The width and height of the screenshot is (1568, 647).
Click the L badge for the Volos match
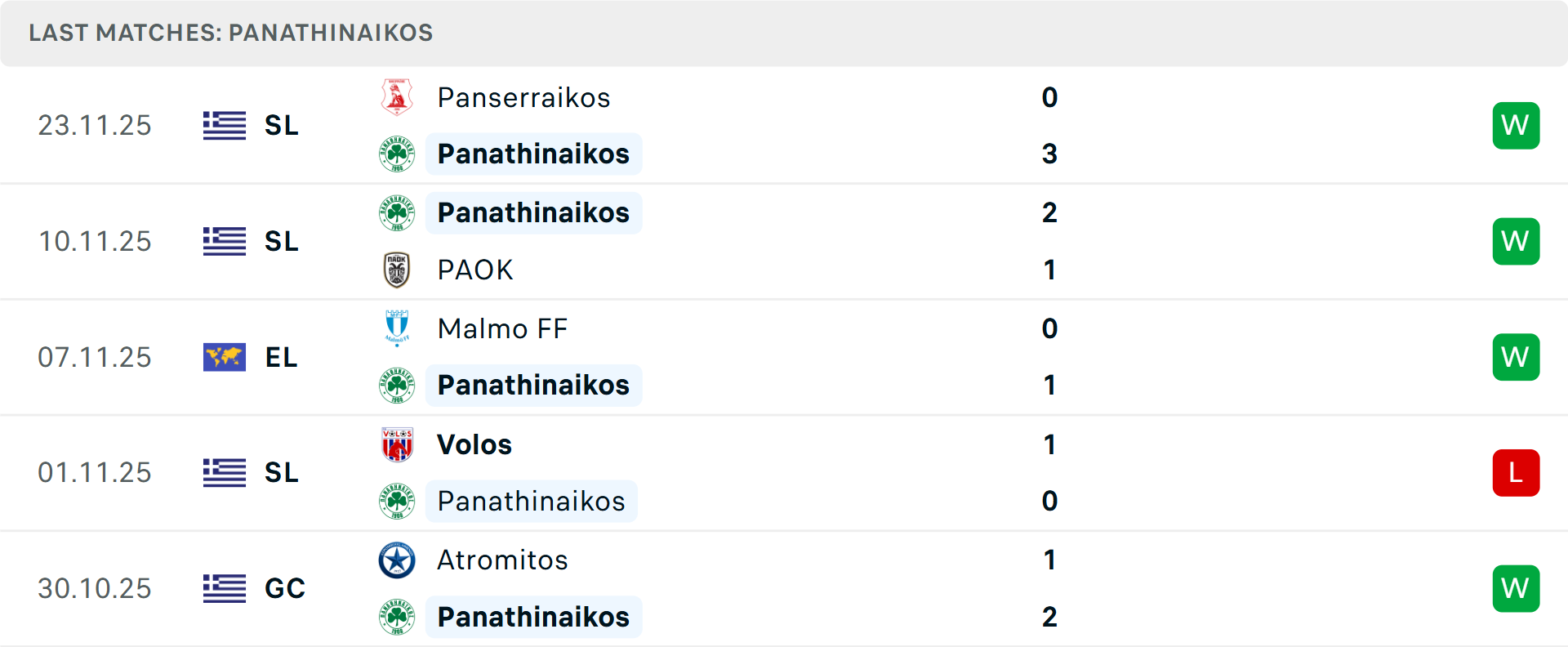[x=1516, y=472]
